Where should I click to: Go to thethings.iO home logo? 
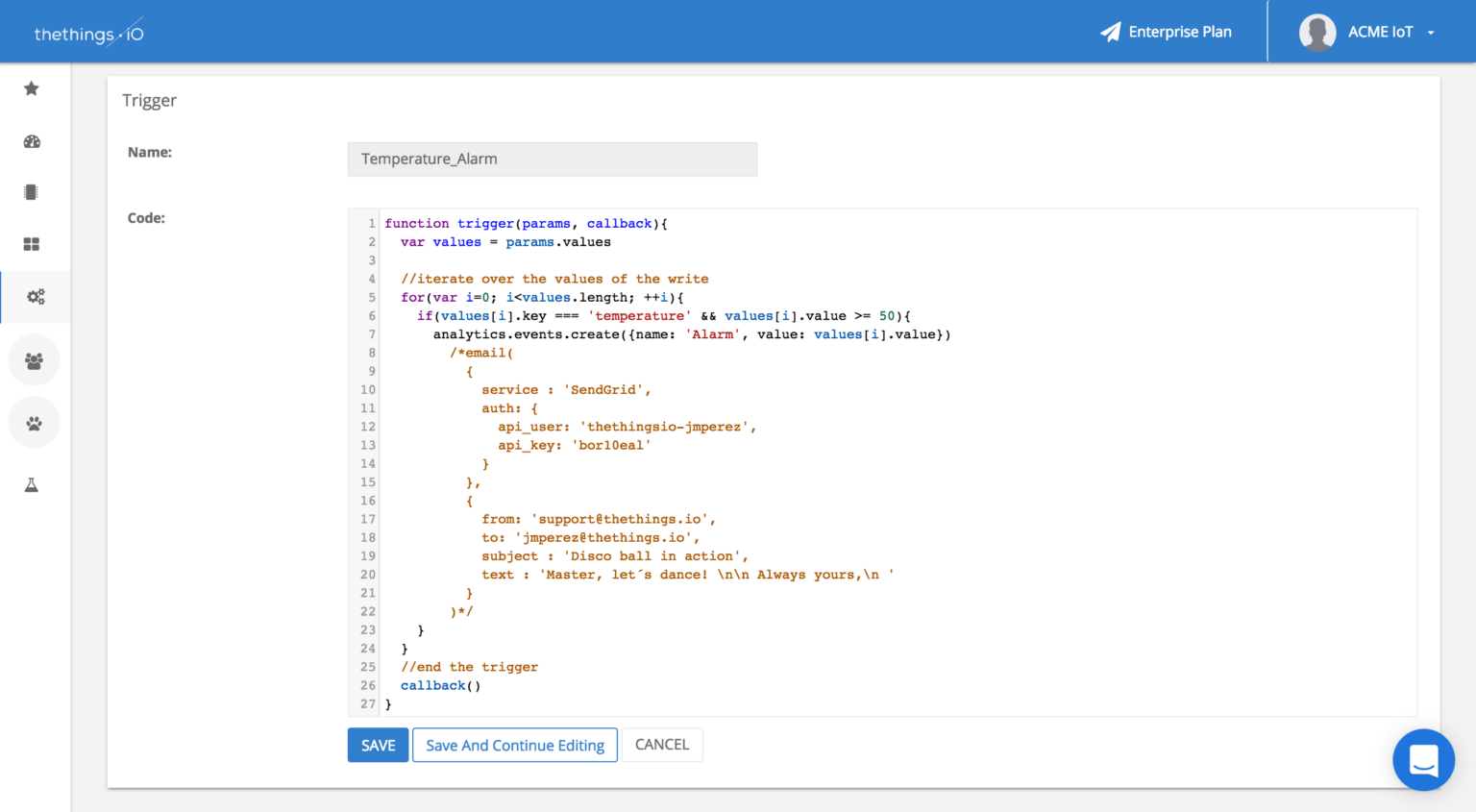[89, 33]
